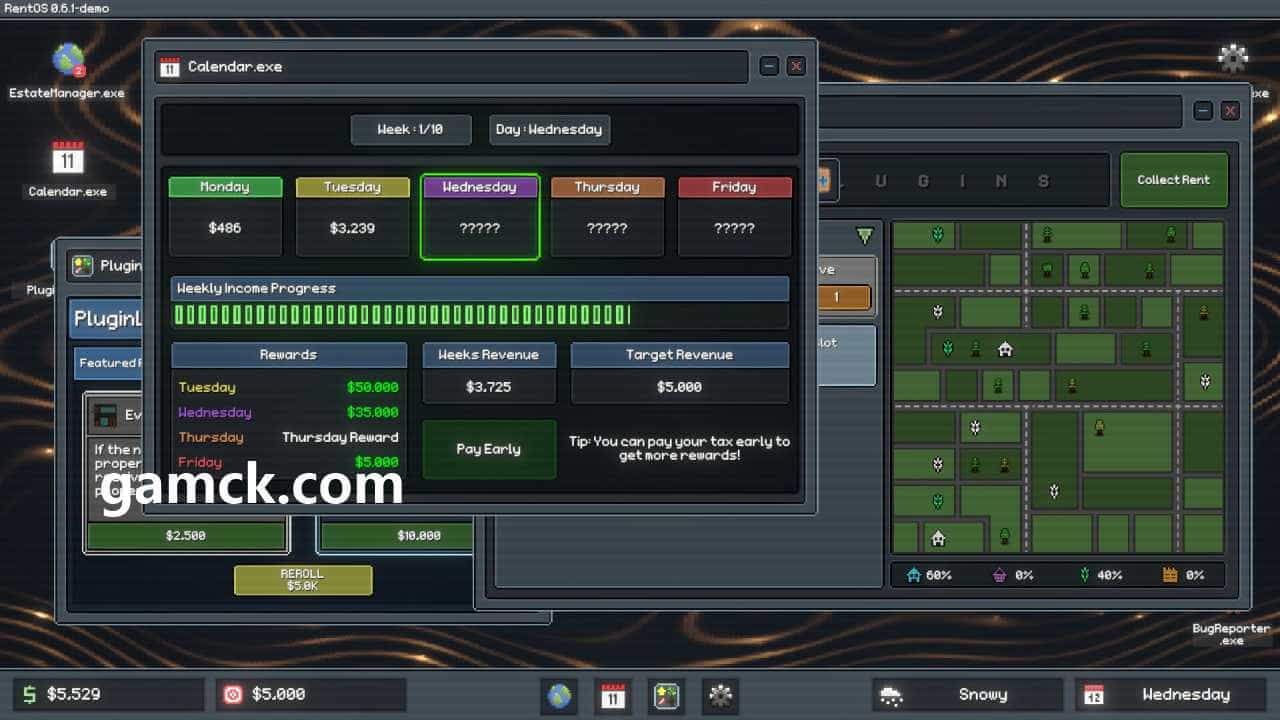
Task: Buy the plugin priced $2.500
Action: pos(186,536)
